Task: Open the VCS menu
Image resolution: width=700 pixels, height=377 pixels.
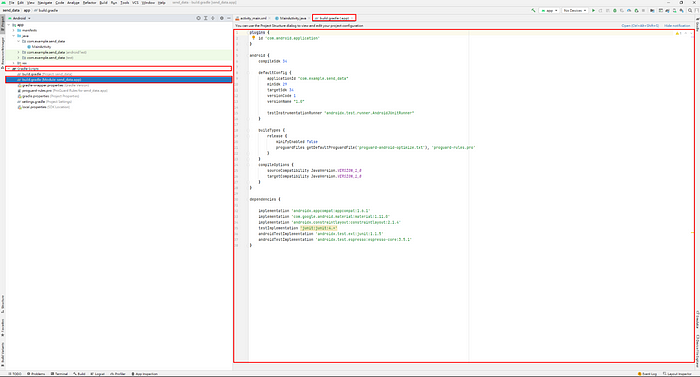Action: click(x=135, y=3)
